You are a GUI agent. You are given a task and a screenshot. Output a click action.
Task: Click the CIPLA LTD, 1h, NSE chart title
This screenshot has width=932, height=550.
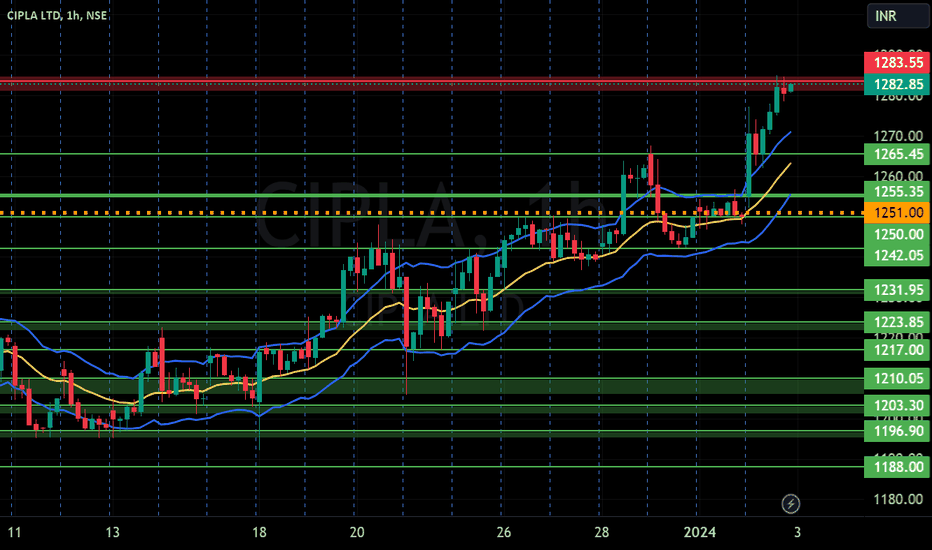coord(57,15)
